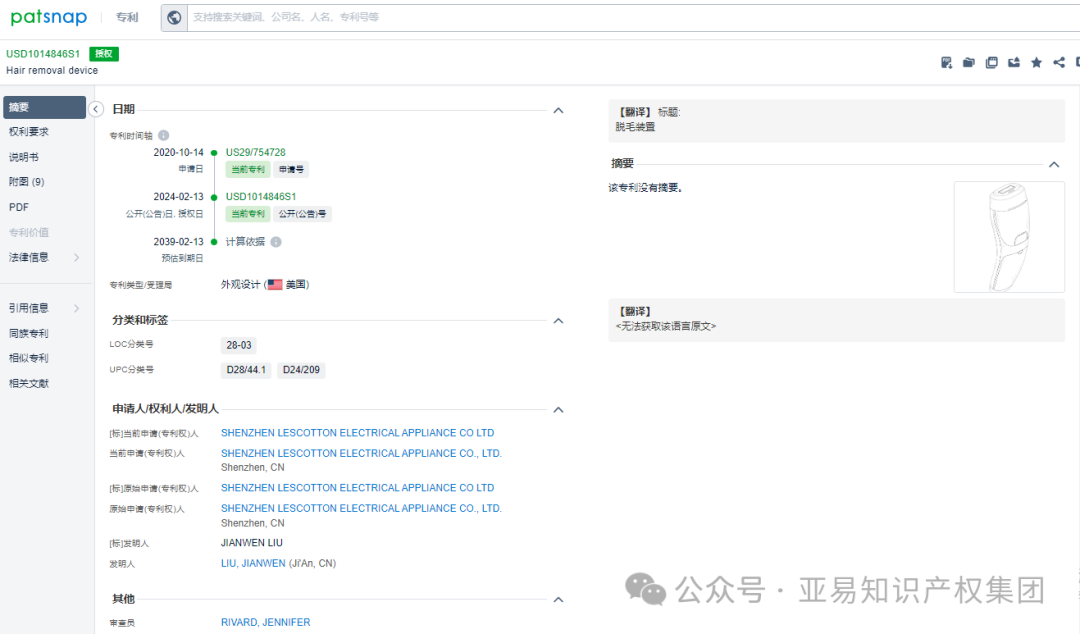Click the copy pages icon in toolbar
This screenshot has width=1080, height=634.
[991, 62]
